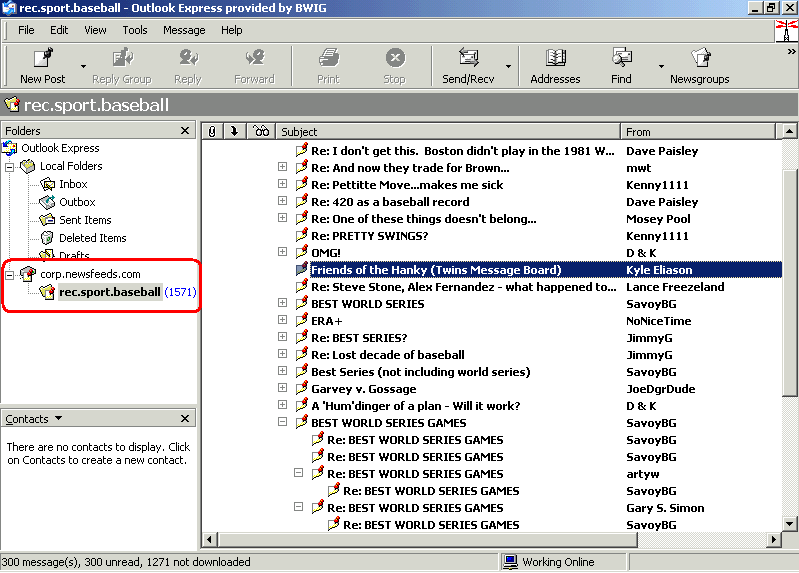This screenshot has width=799, height=573.
Task: Click the Outlook Express logo at top right
Action: click(x=786, y=31)
